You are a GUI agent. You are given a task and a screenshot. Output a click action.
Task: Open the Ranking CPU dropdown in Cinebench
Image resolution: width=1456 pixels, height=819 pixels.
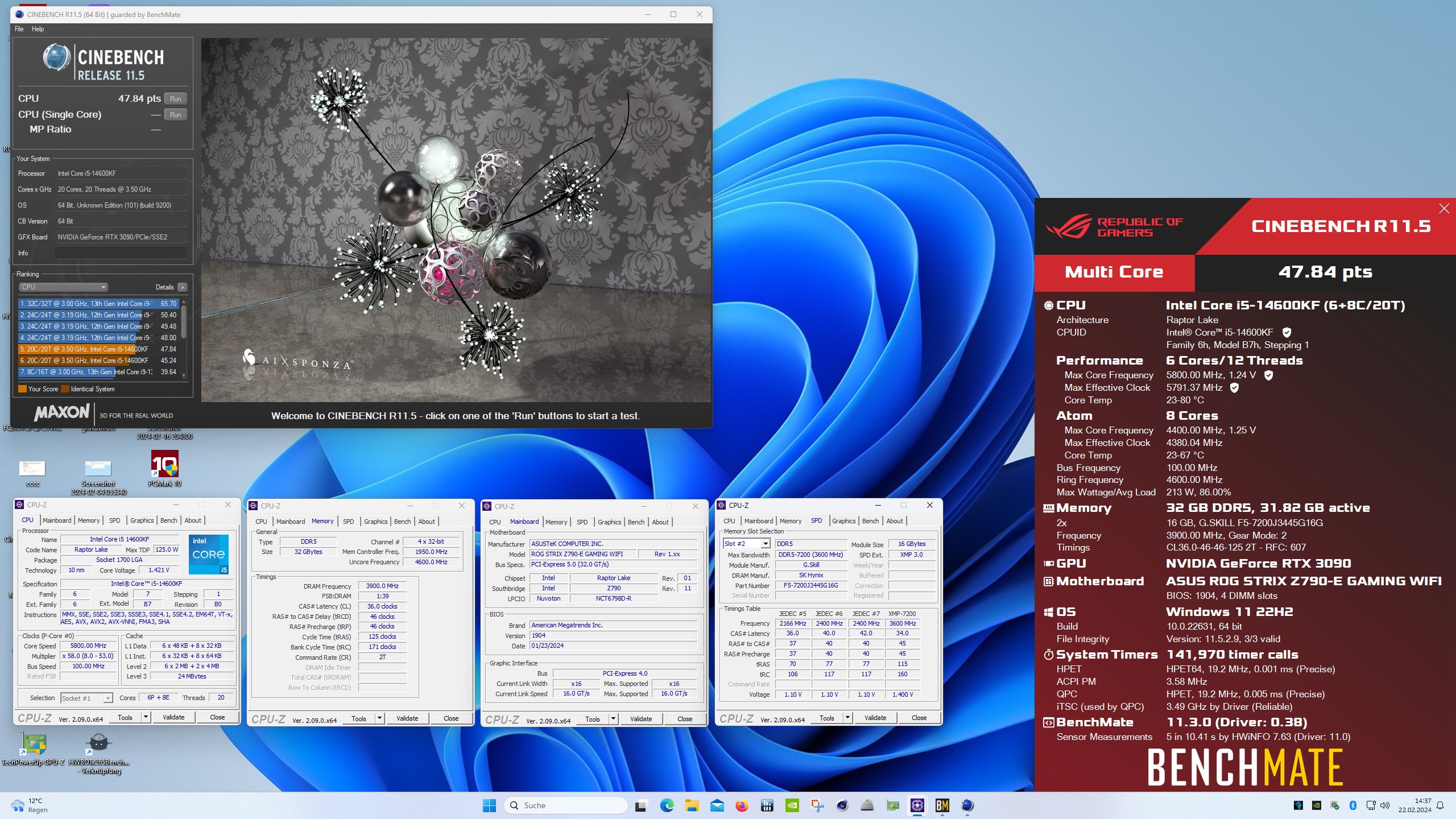(x=63, y=287)
